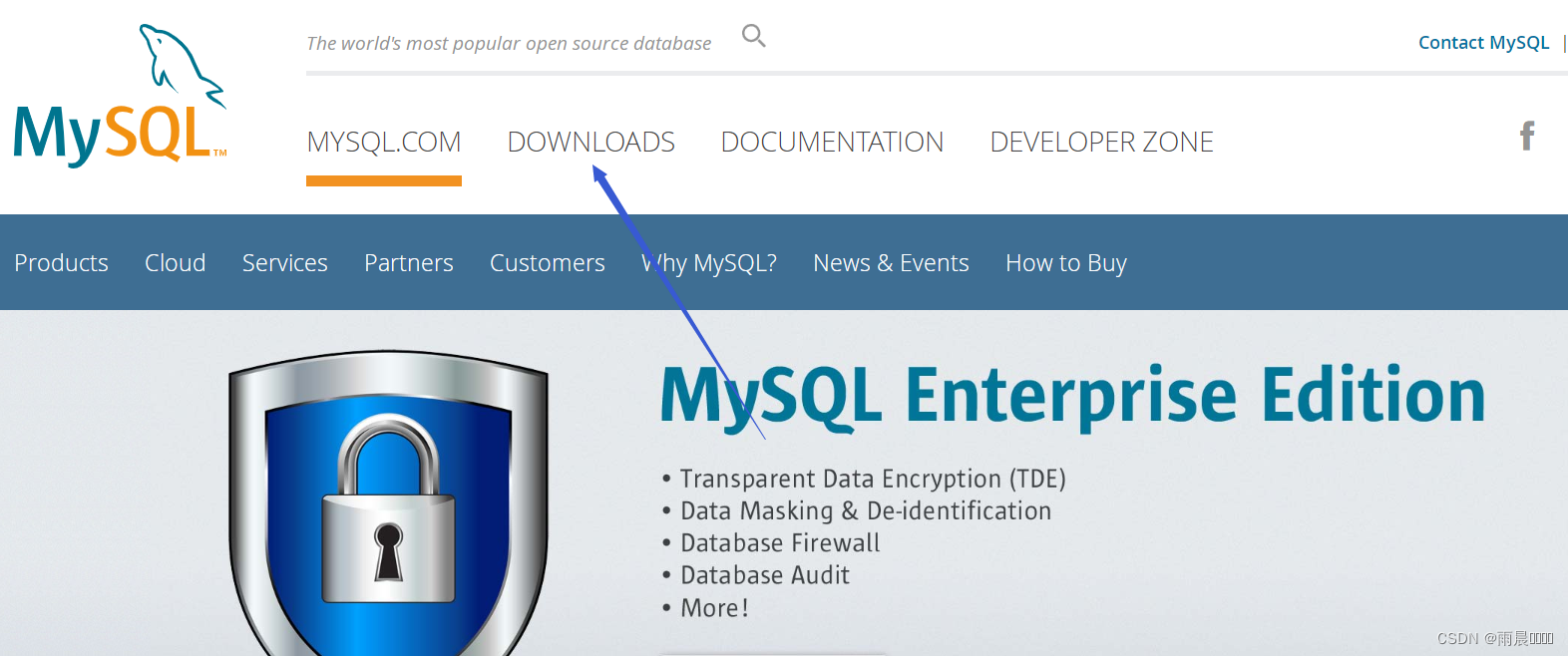The height and width of the screenshot is (656, 1568).
Task: Select Customers in the navigation bar
Action: [548, 263]
